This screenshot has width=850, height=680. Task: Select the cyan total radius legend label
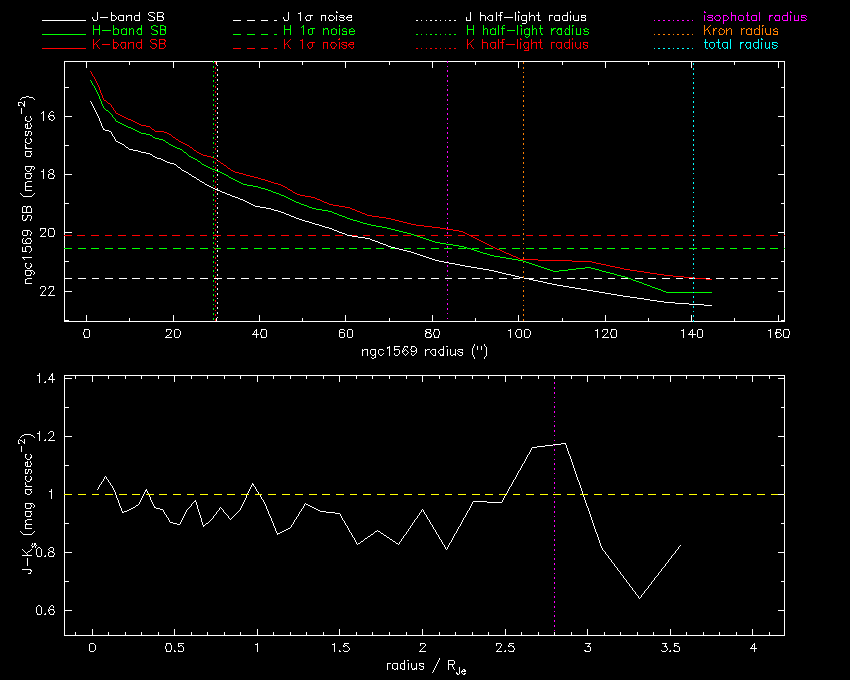pos(740,45)
